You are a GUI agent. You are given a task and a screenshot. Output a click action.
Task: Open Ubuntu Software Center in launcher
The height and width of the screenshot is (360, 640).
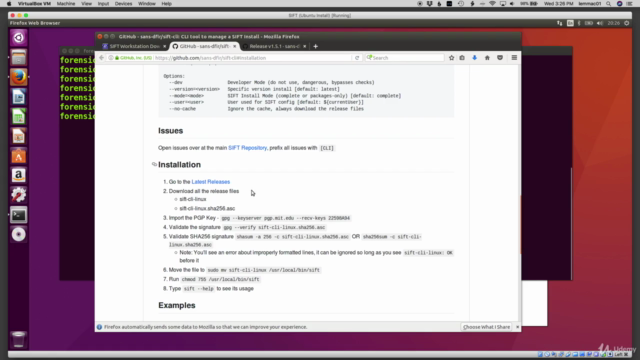tap(18, 156)
